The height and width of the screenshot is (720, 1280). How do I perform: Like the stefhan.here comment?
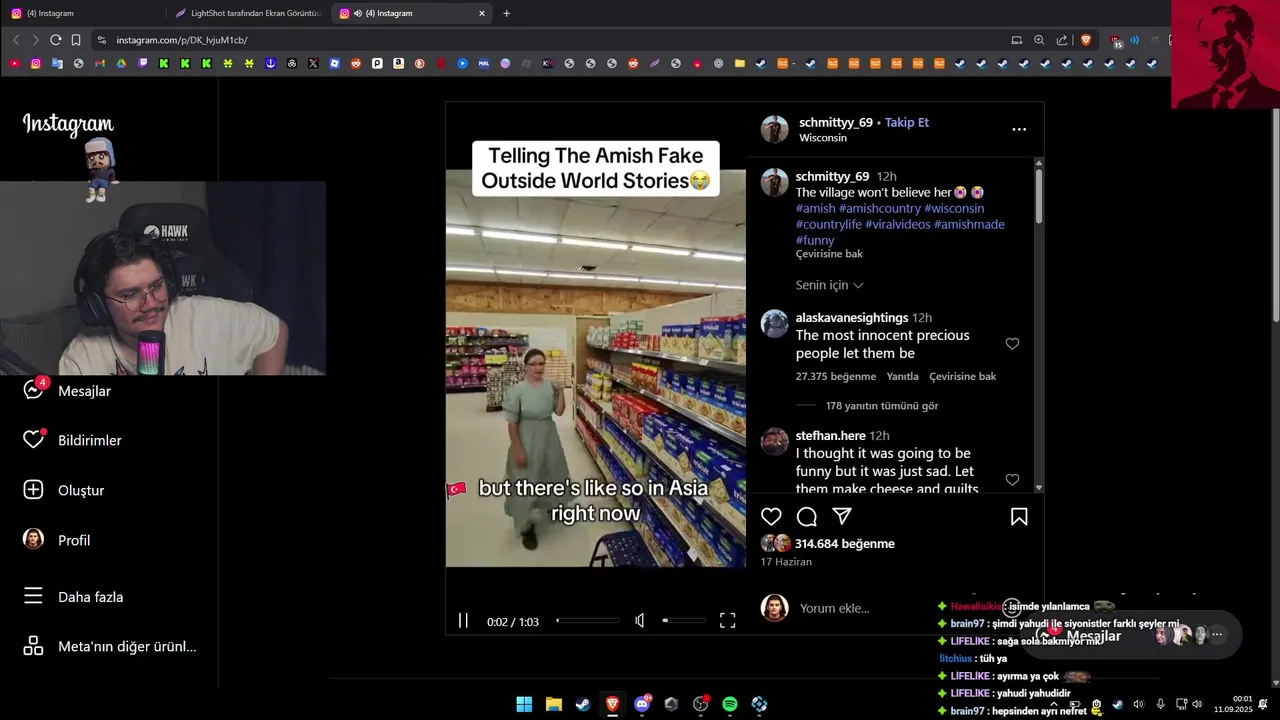click(x=1012, y=480)
